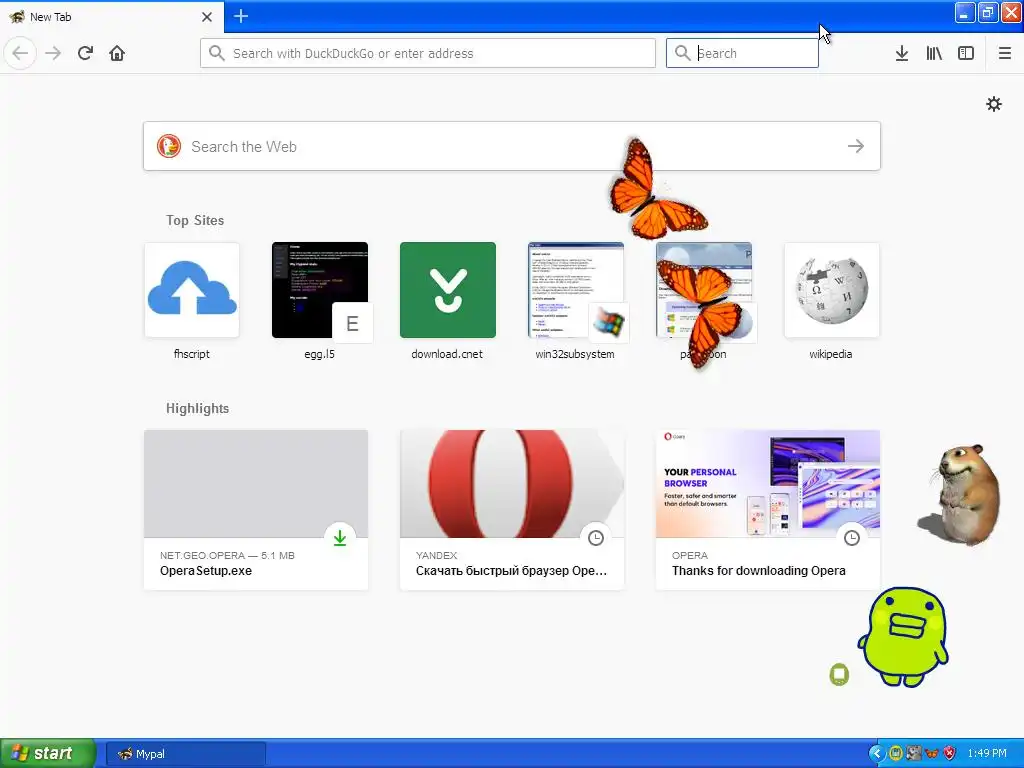This screenshot has height=768, width=1024.
Task: Open the OperaSetup.exe highlight card
Action: click(x=256, y=510)
